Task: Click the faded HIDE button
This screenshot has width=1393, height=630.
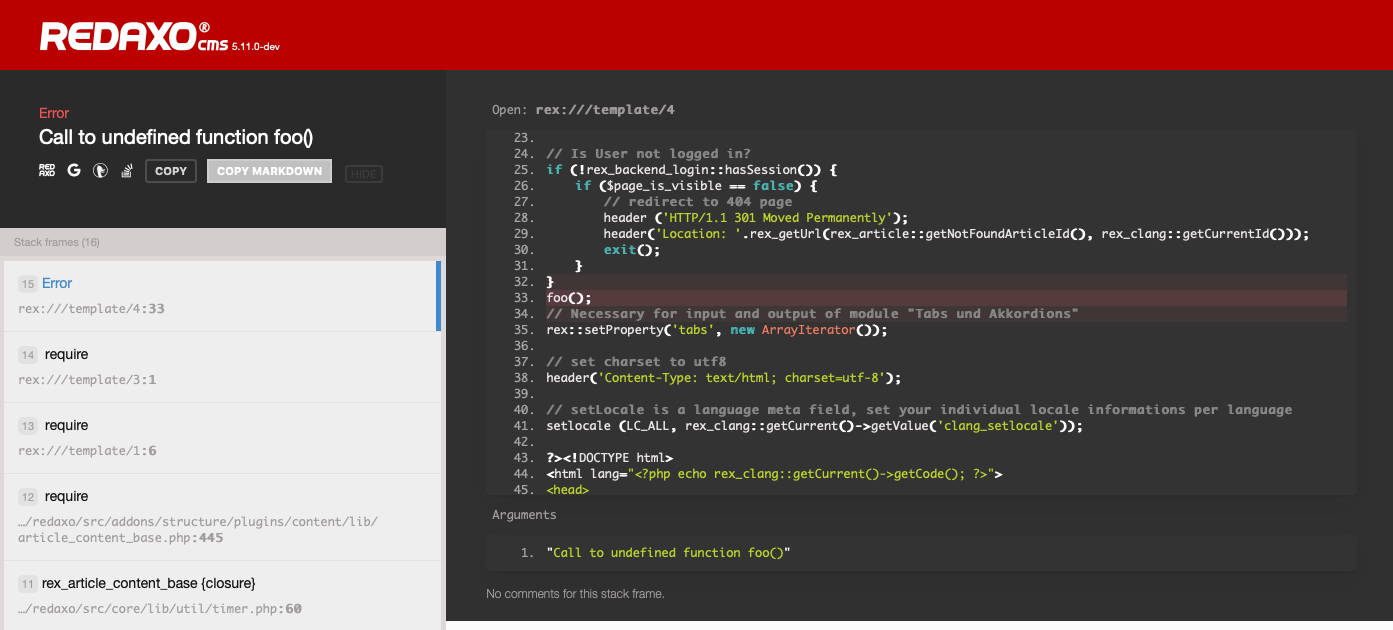Action: [364, 174]
